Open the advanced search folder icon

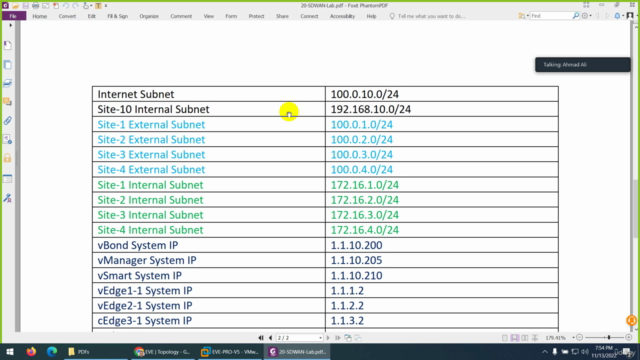tap(521, 16)
